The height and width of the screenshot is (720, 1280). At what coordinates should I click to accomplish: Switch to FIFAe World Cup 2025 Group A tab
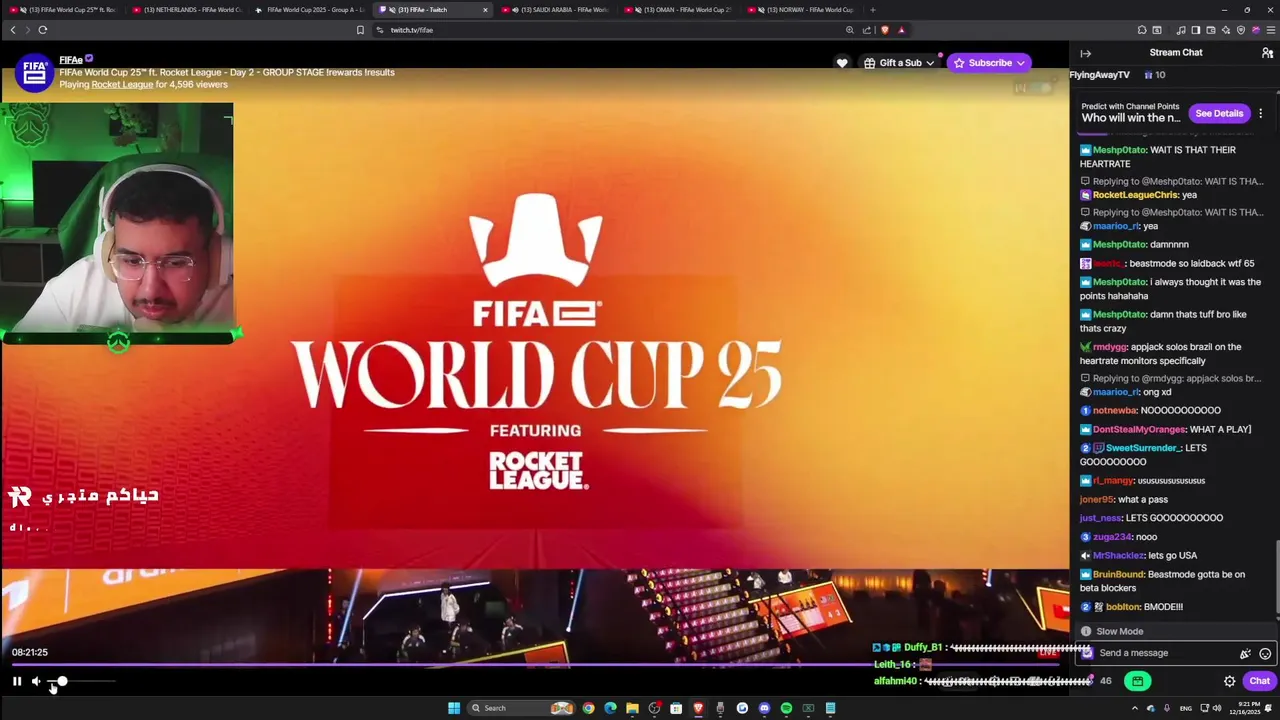pyautogui.click(x=310, y=10)
